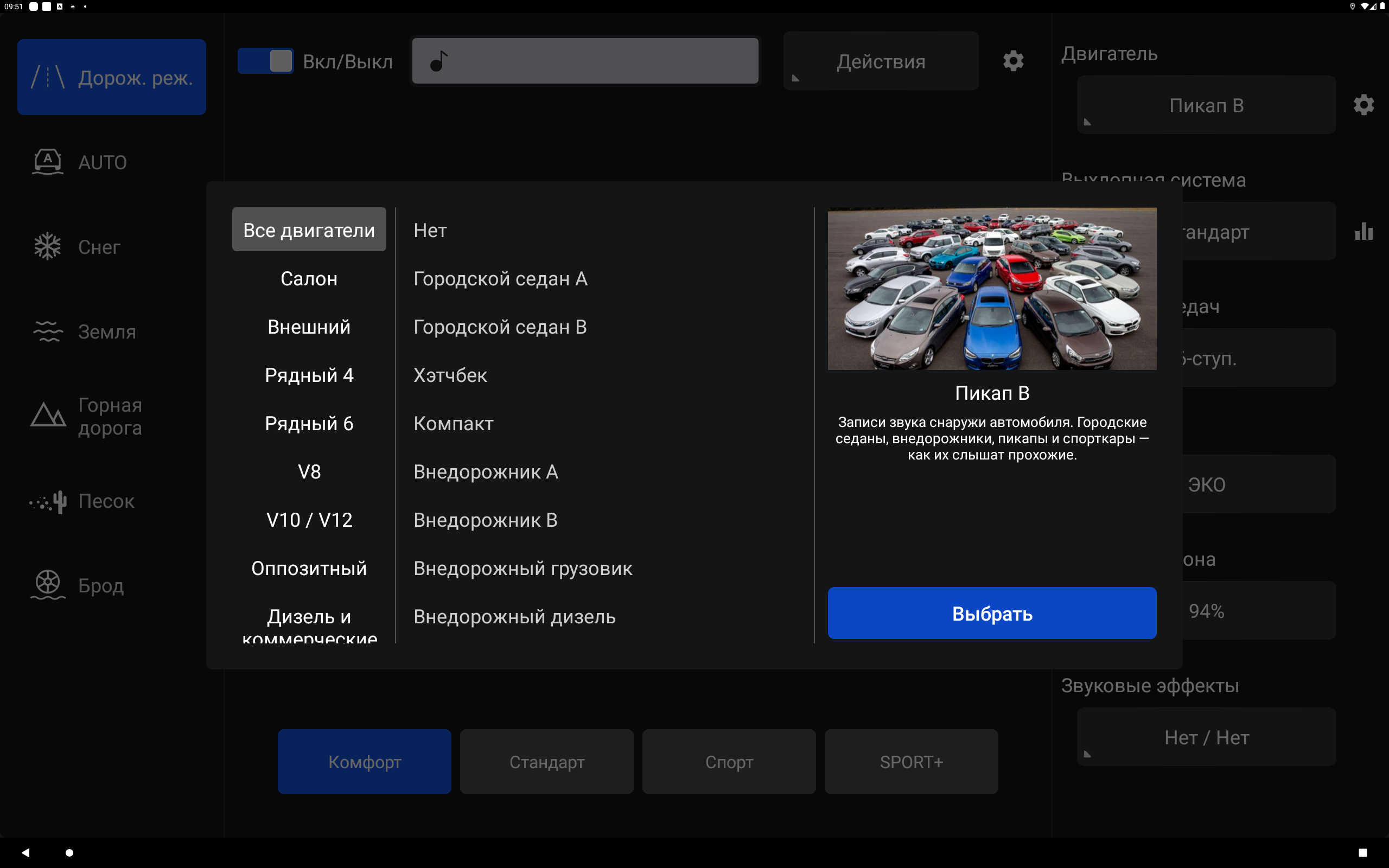The width and height of the screenshot is (1389, 868).
Task: Open Рядный 4 engine category
Action: [x=309, y=375]
